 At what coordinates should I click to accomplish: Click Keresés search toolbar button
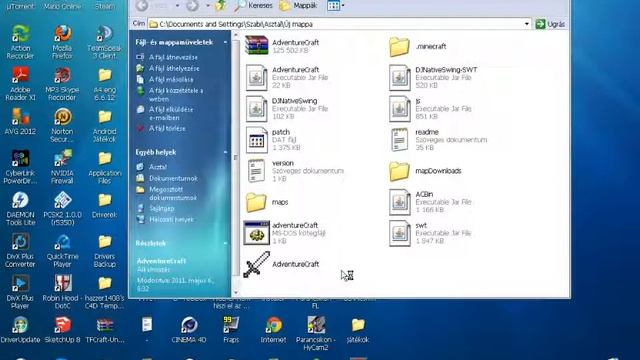[x=253, y=6]
